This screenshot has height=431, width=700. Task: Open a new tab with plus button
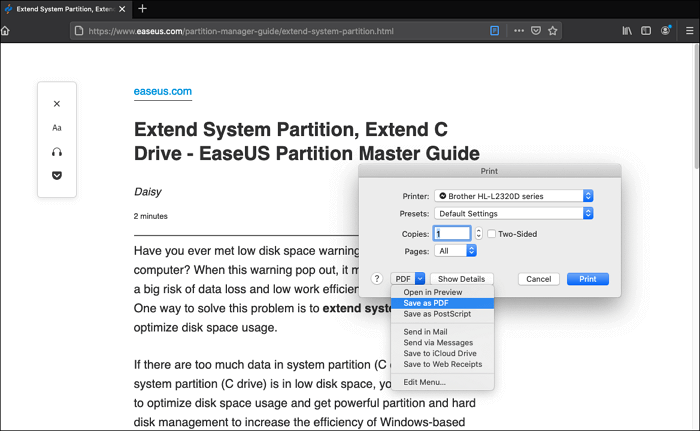142,8
